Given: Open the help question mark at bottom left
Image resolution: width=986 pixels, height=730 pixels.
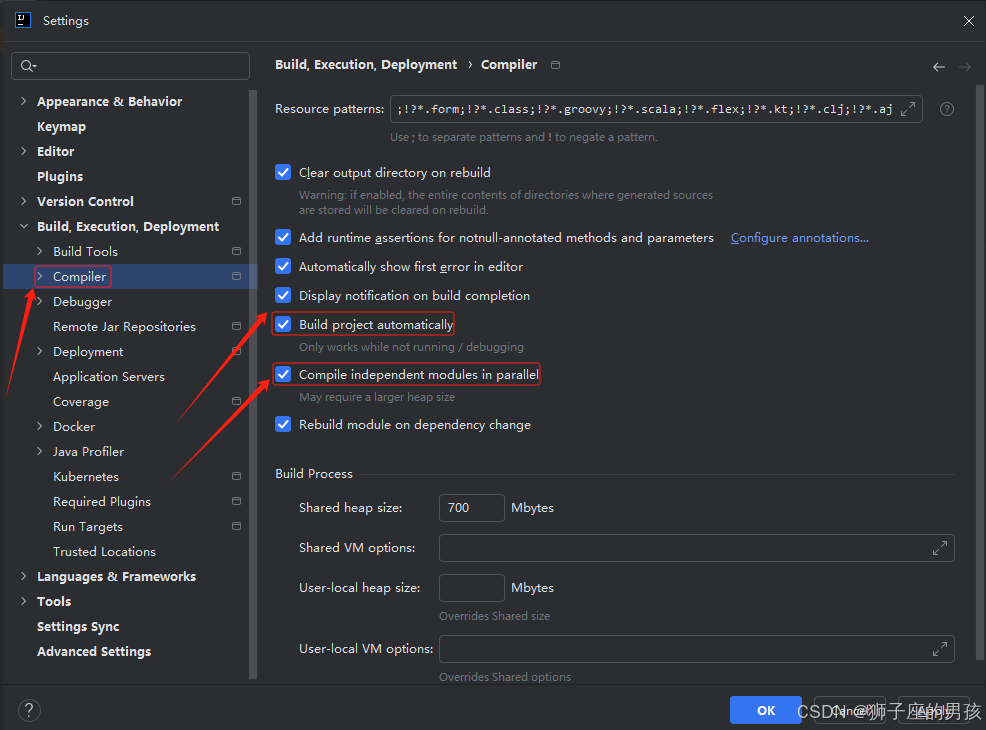Looking at the screenshot, I should pyautogui.click(x=29, y=711).
